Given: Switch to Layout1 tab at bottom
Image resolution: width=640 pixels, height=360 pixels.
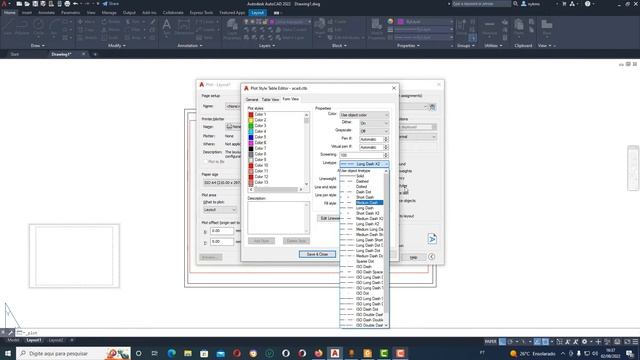Looking at the screenshot, I should [x=33, y=340].
